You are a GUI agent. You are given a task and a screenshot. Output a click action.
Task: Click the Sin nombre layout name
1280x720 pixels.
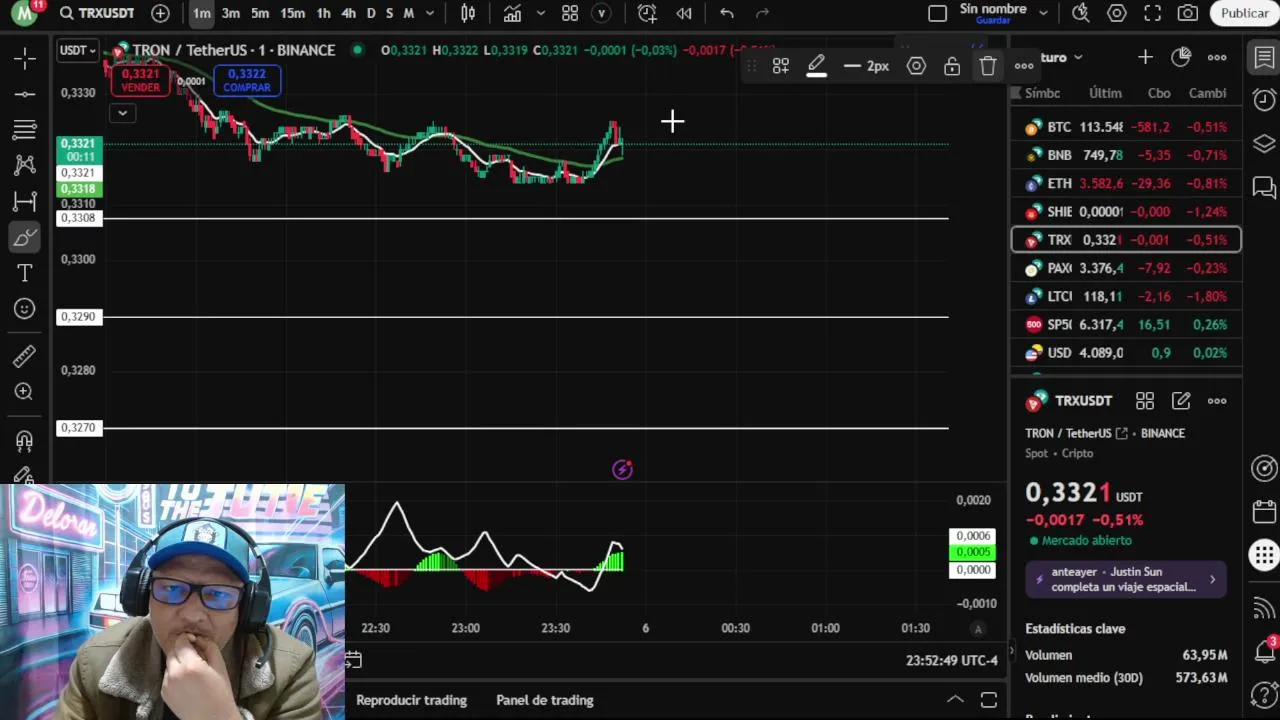(x=993, y=9)
